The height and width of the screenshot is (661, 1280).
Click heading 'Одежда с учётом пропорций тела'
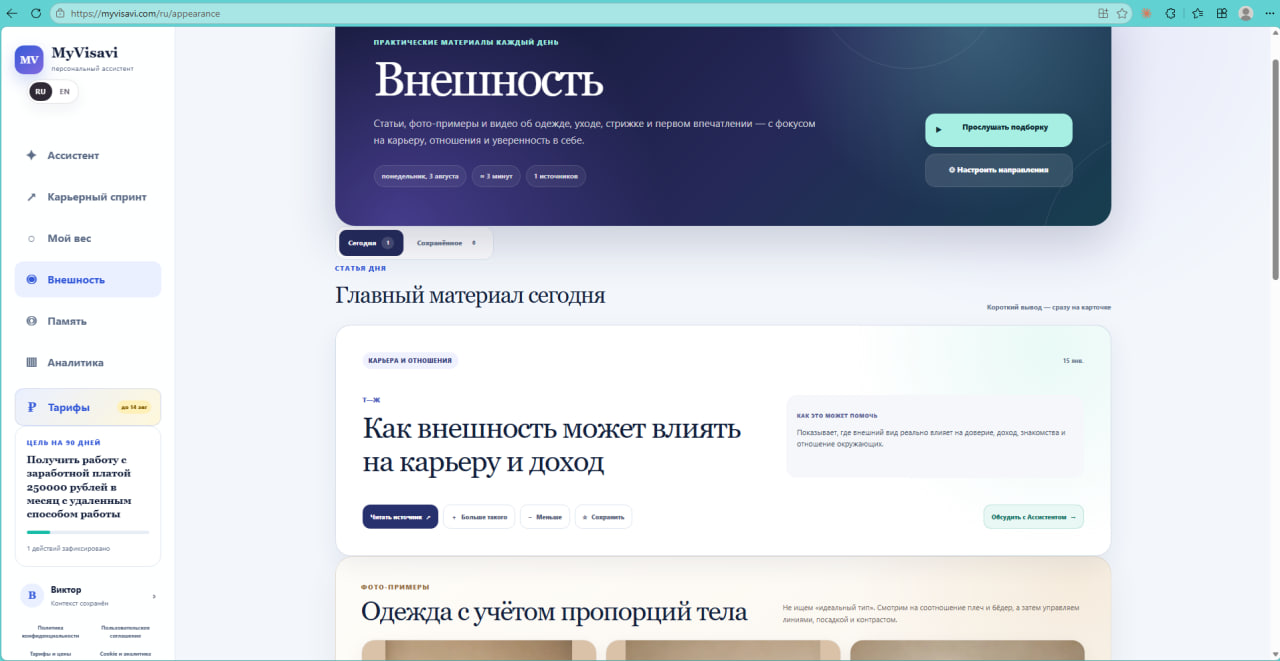554,612
